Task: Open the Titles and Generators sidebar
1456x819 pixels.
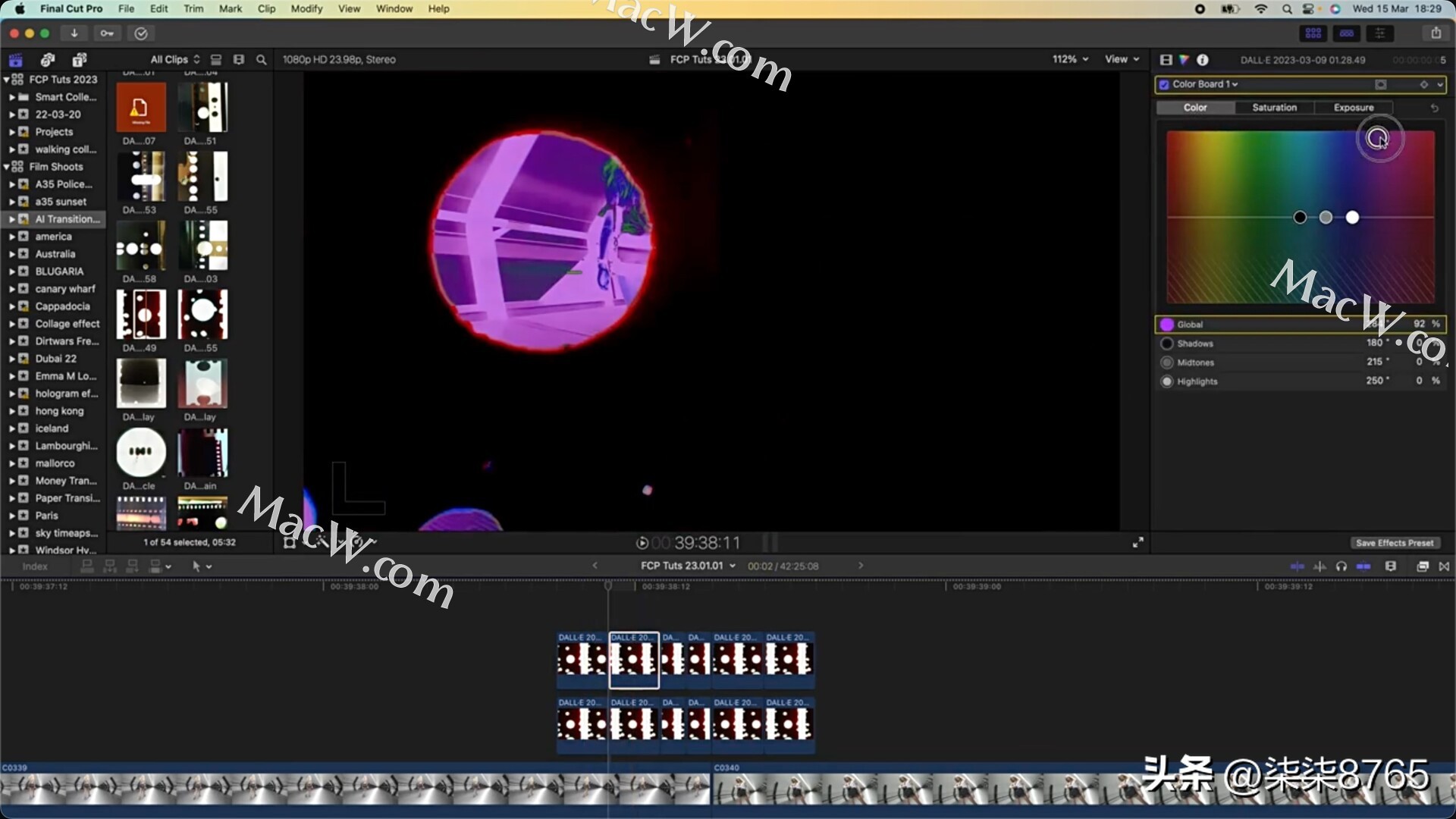Action: pyautogui.click(x=80, y=60)
